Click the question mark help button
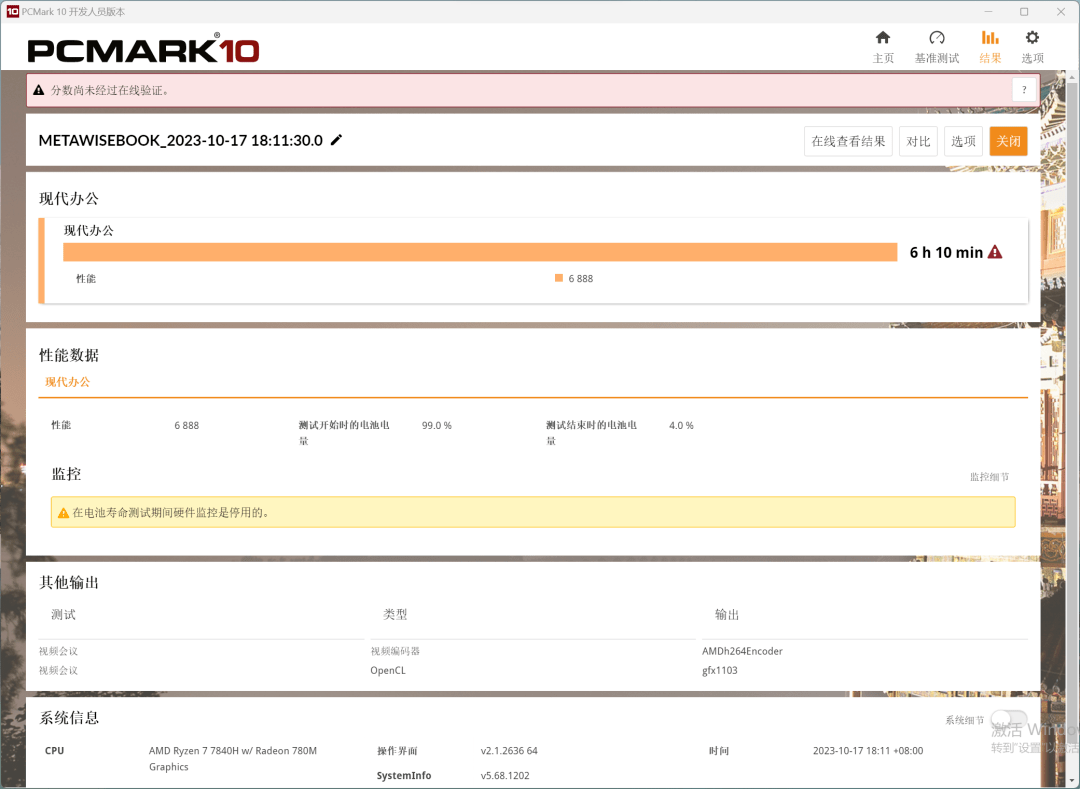The height and width of the screenshot is (789, 1080). tap(1024, 90)
